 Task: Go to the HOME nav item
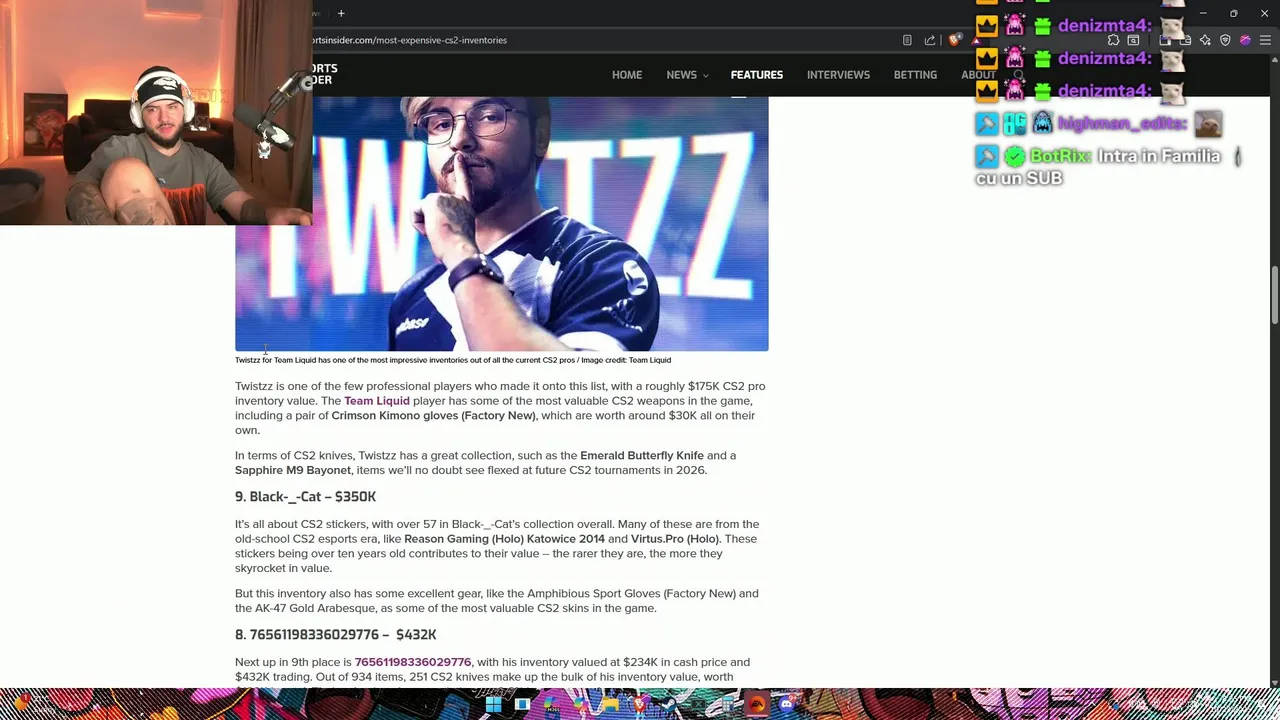pyautogui.click(x=627, y=75)
